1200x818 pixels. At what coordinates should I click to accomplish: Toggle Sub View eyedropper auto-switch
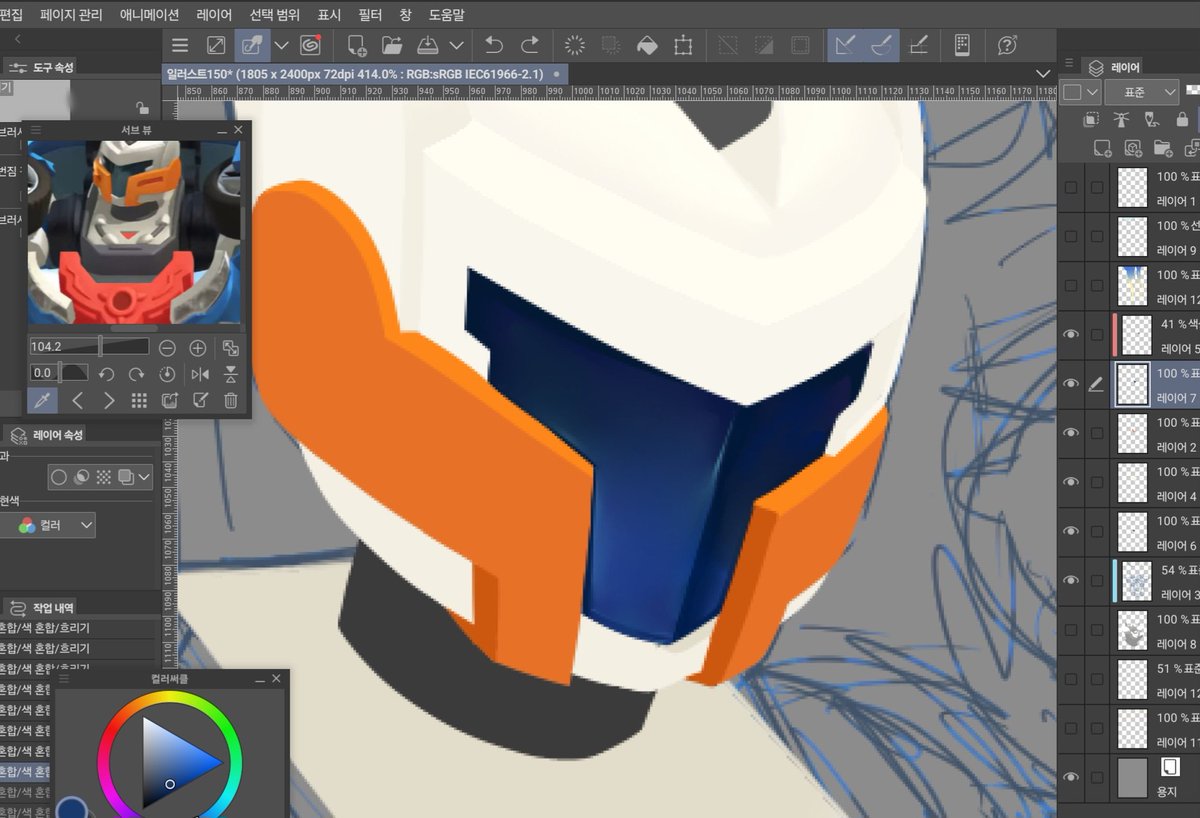point(43,401)
